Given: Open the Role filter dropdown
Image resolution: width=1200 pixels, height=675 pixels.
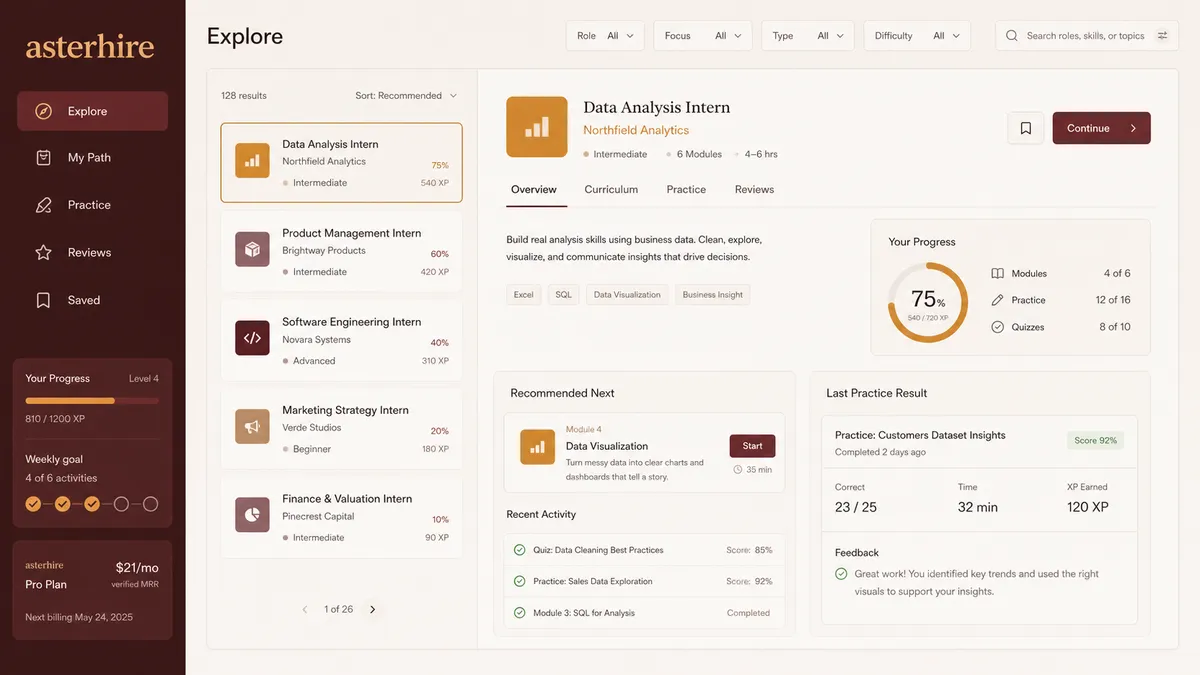Looking at the screenshot, I should [606, 36].
